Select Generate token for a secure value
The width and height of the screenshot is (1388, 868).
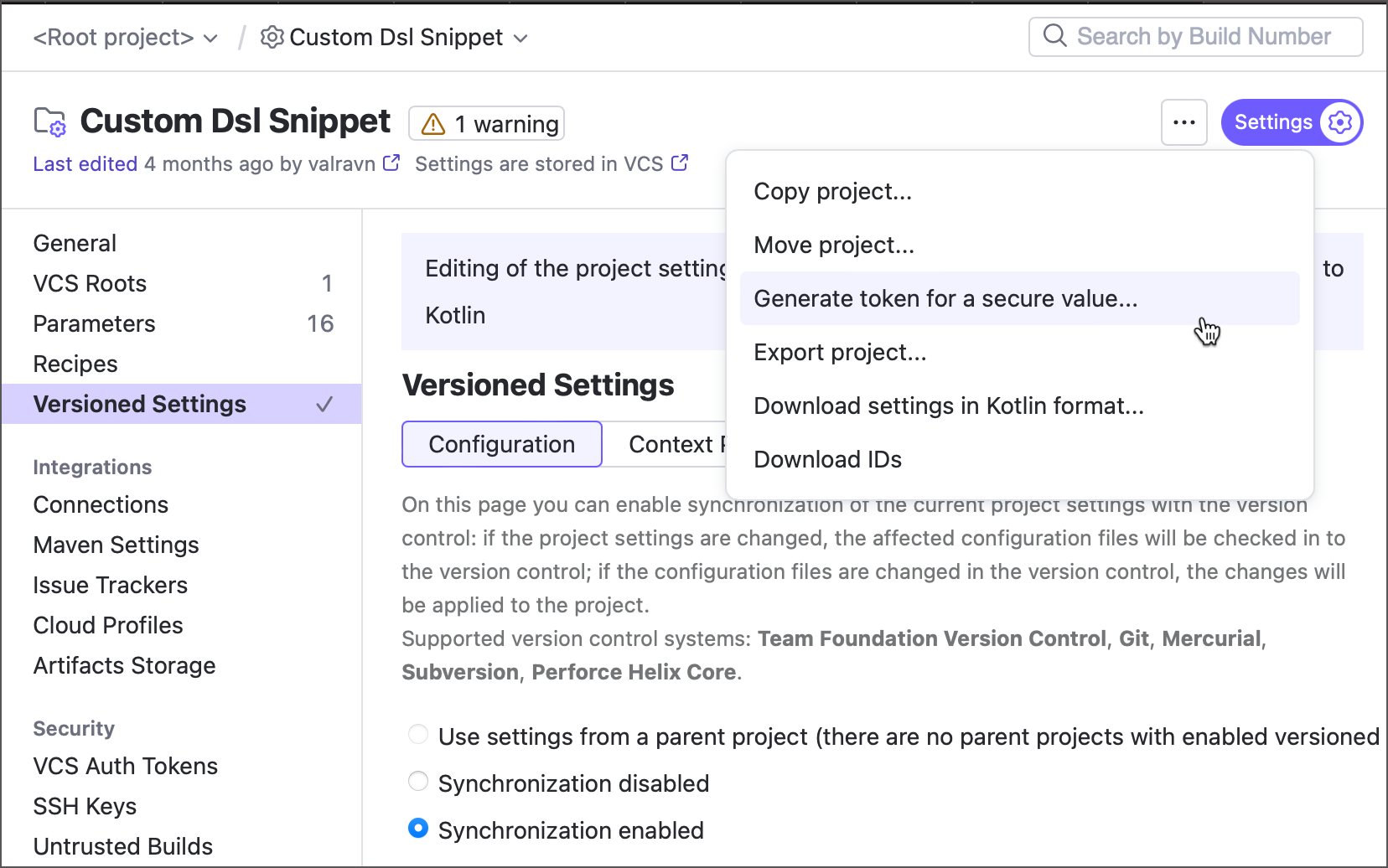click(945, 298)
